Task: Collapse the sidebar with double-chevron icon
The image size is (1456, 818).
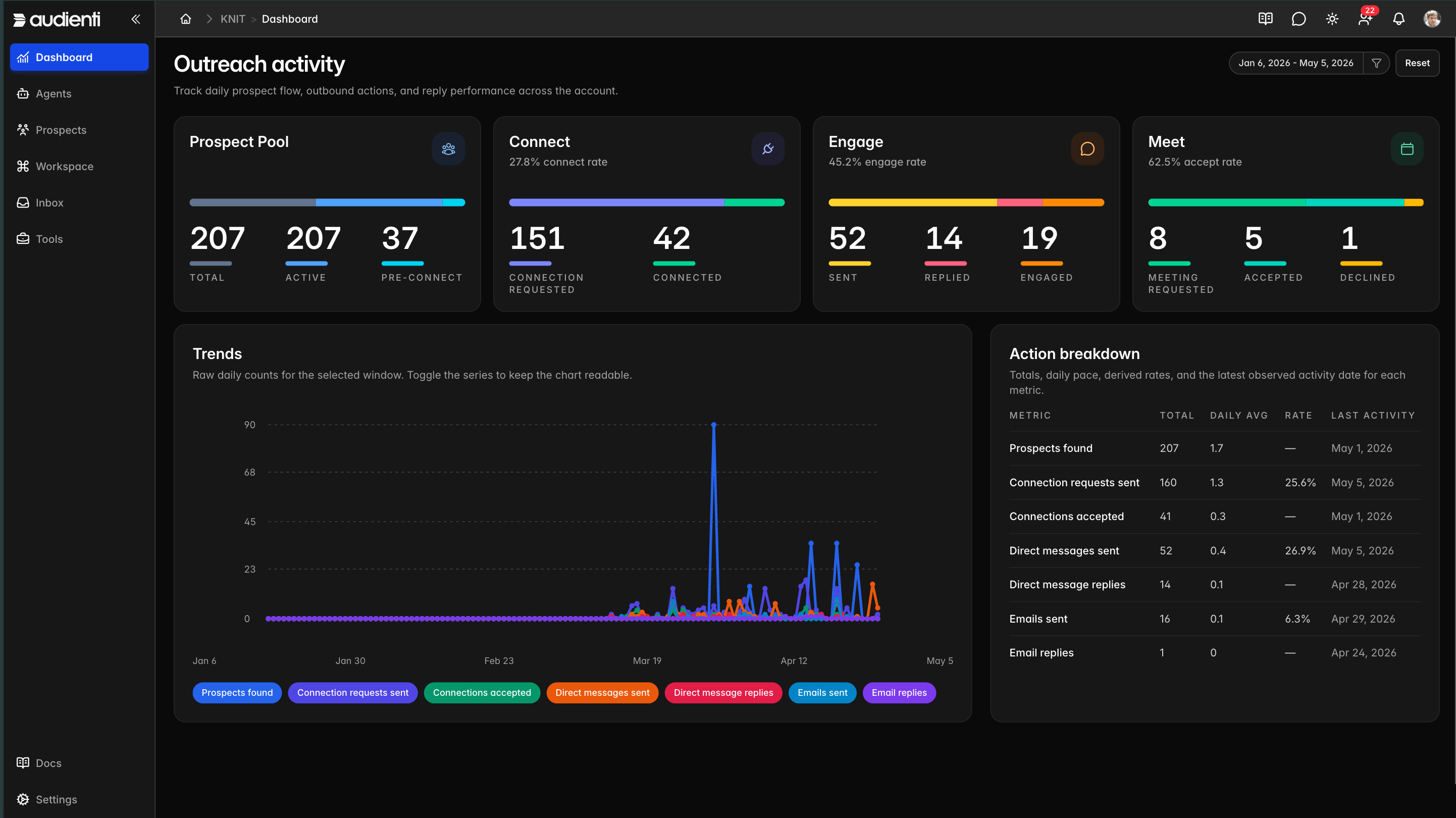Action: [x=136, y=19]
